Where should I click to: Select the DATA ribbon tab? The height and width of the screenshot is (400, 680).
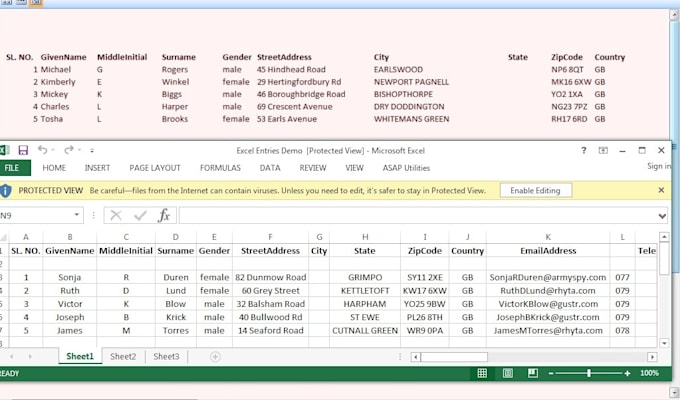click(x=270, y=168)
